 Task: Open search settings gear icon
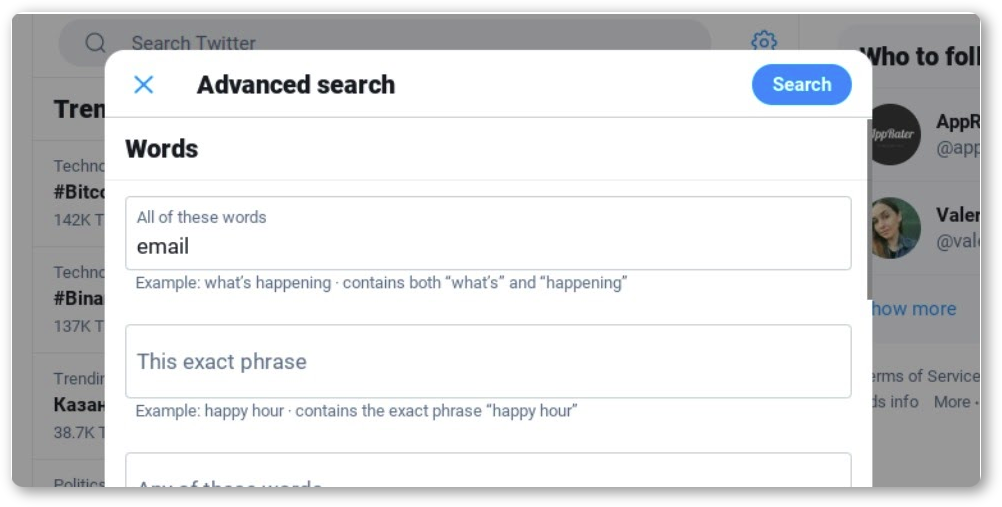tap(764, 42)
